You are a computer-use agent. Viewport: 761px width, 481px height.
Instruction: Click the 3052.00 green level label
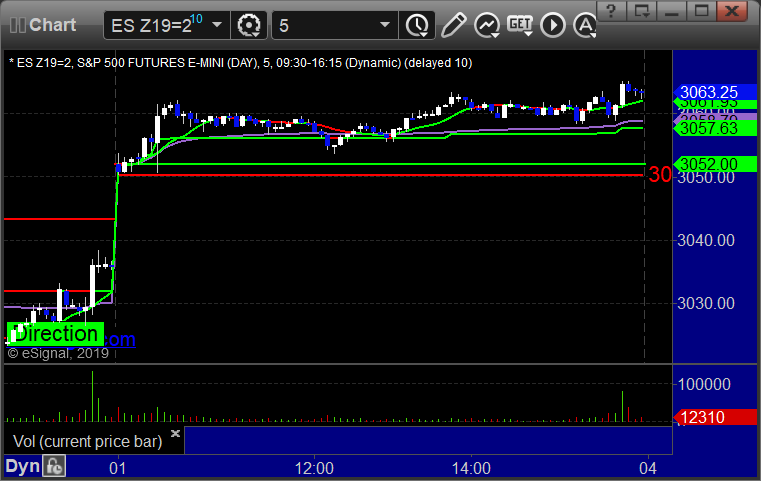713,164
